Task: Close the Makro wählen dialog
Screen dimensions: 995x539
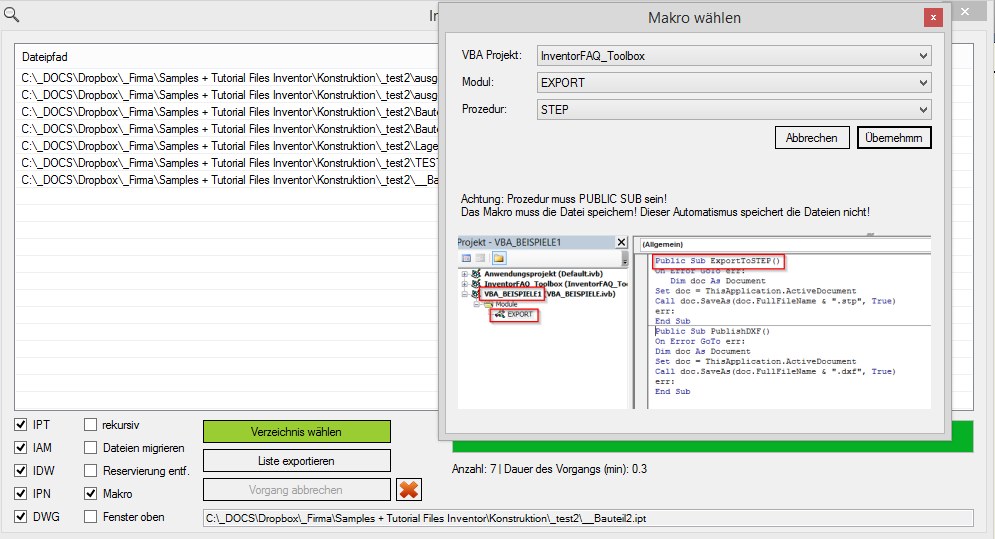Action: [933, 18]
